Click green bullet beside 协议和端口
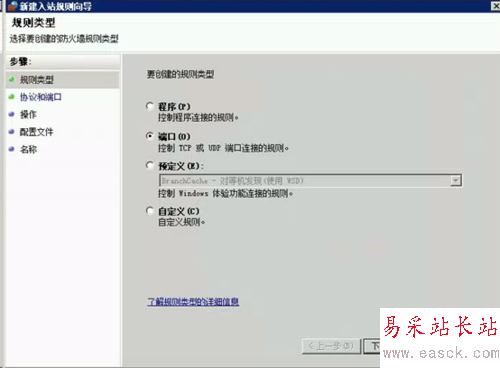Image resolution: width=500 pixels, height=368 pixels. coord(12,97)
